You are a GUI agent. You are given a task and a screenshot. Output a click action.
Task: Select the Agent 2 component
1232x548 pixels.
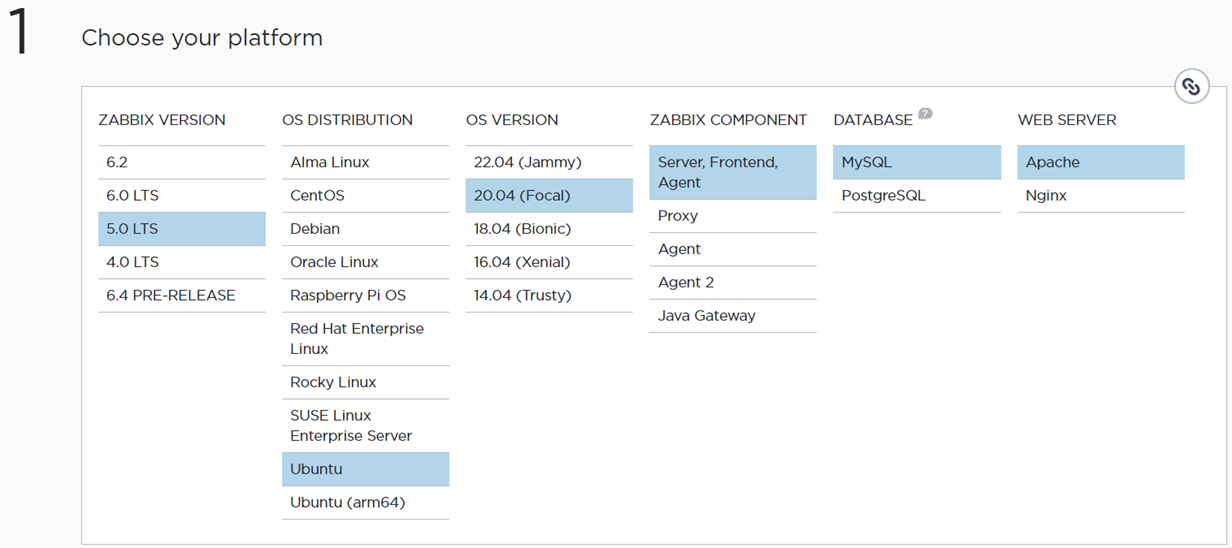(x=733, y=282)
